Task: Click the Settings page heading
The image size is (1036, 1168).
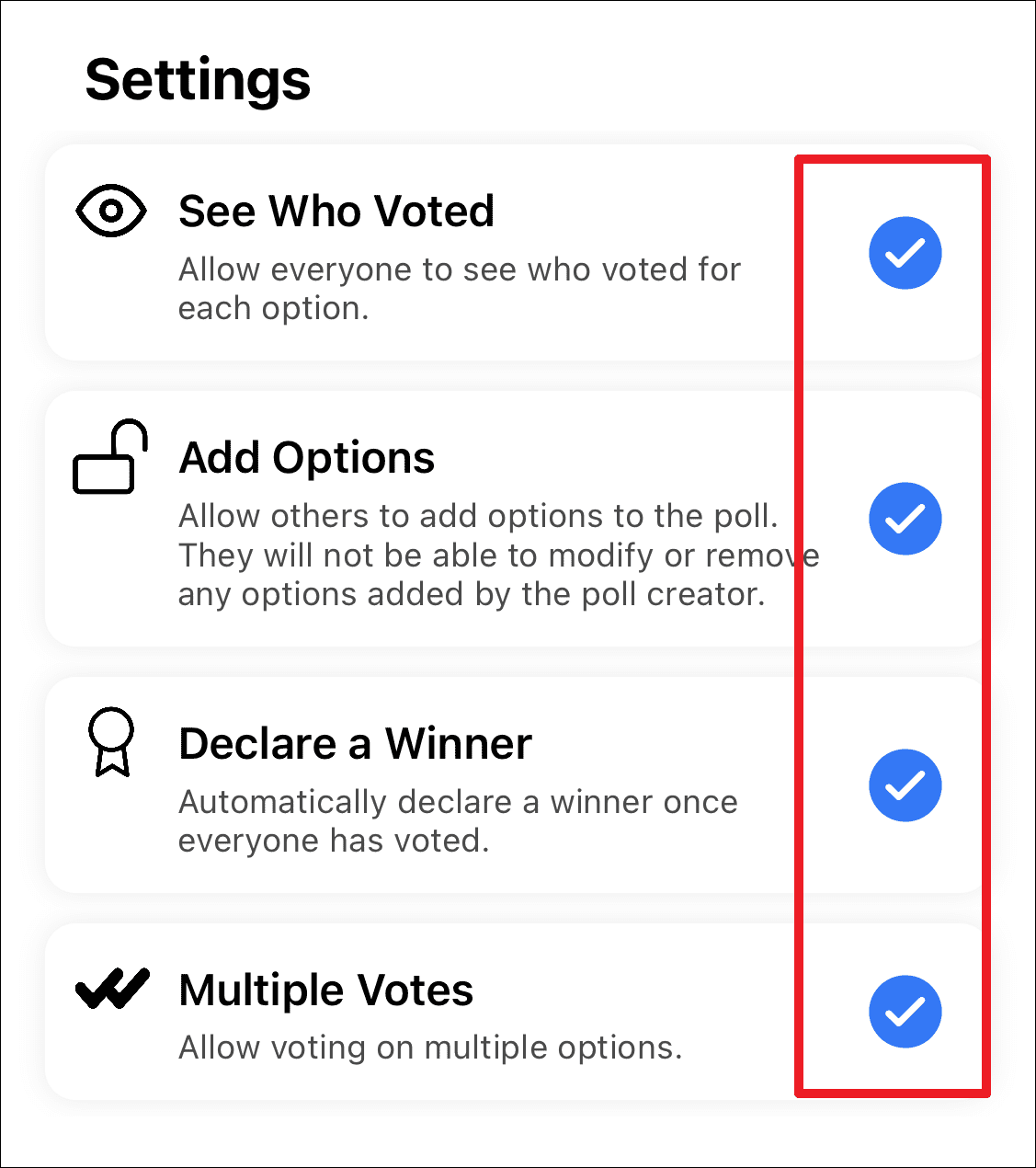Action: [x=199, y=79]
